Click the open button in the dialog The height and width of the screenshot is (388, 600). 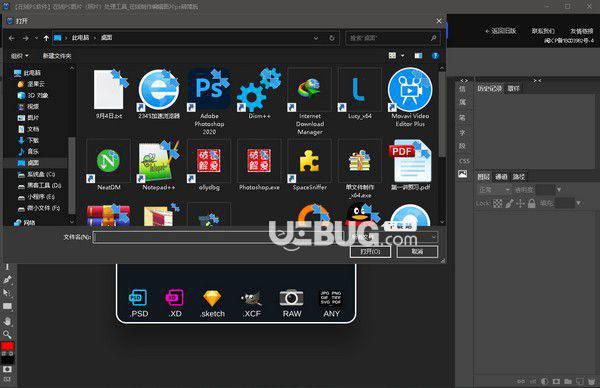tap(370, 251)
